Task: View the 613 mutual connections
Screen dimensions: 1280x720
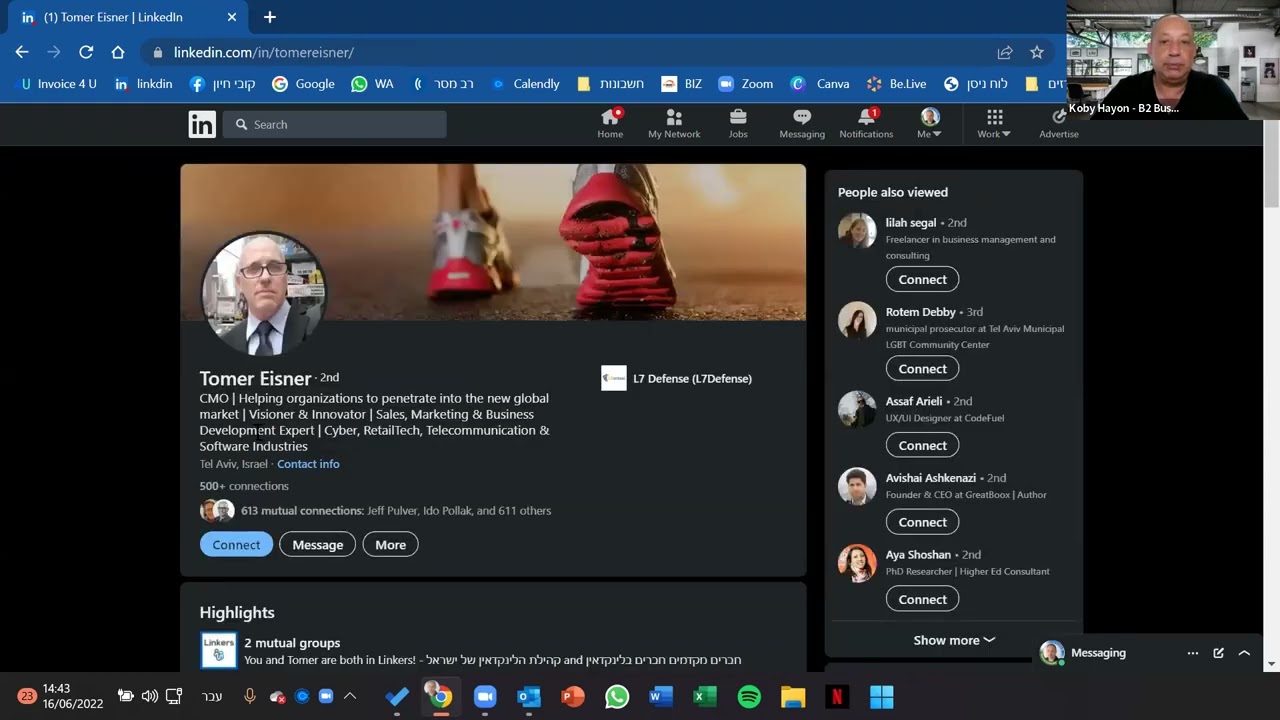Action: [x=396, y=510]
